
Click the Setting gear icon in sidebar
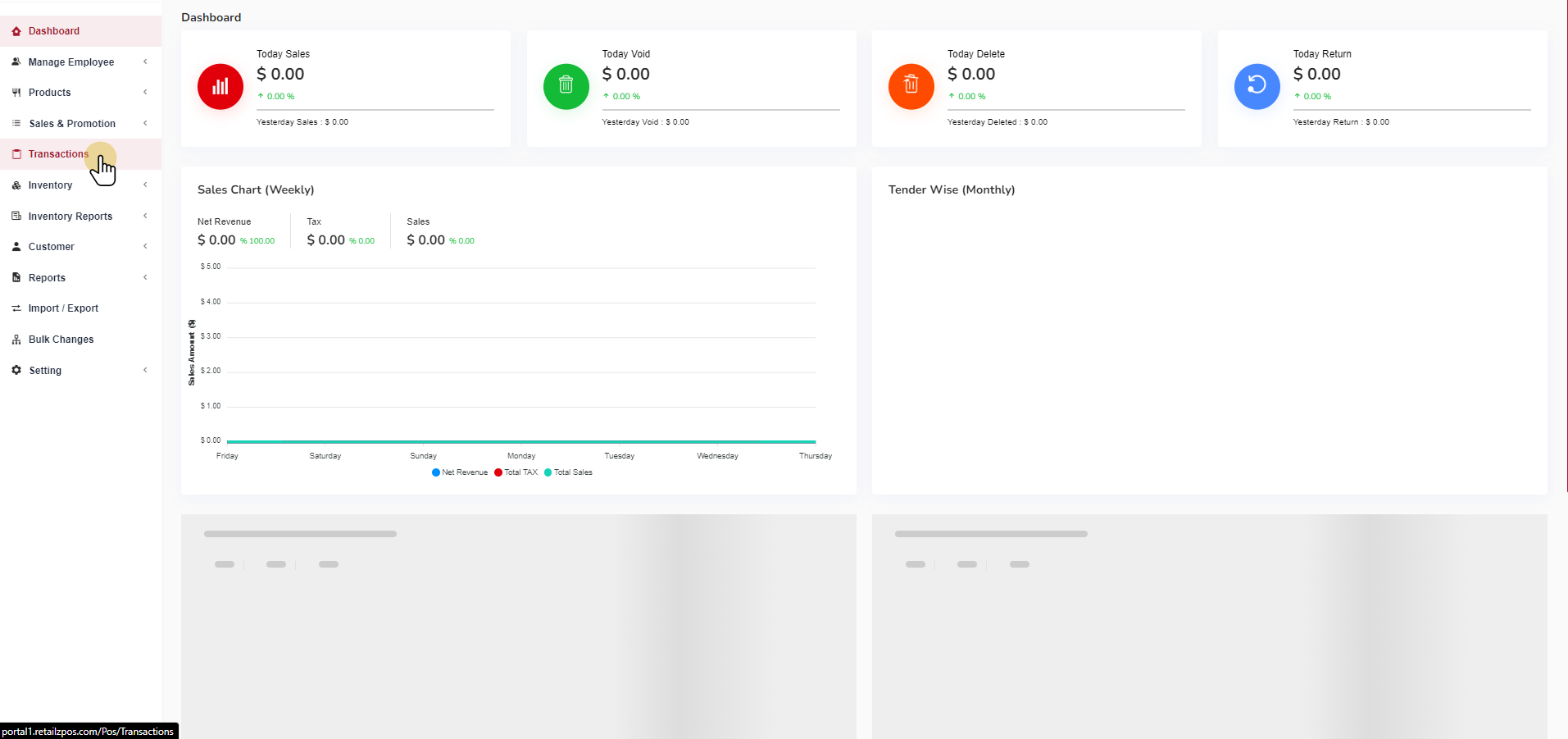tap(16, 371)
